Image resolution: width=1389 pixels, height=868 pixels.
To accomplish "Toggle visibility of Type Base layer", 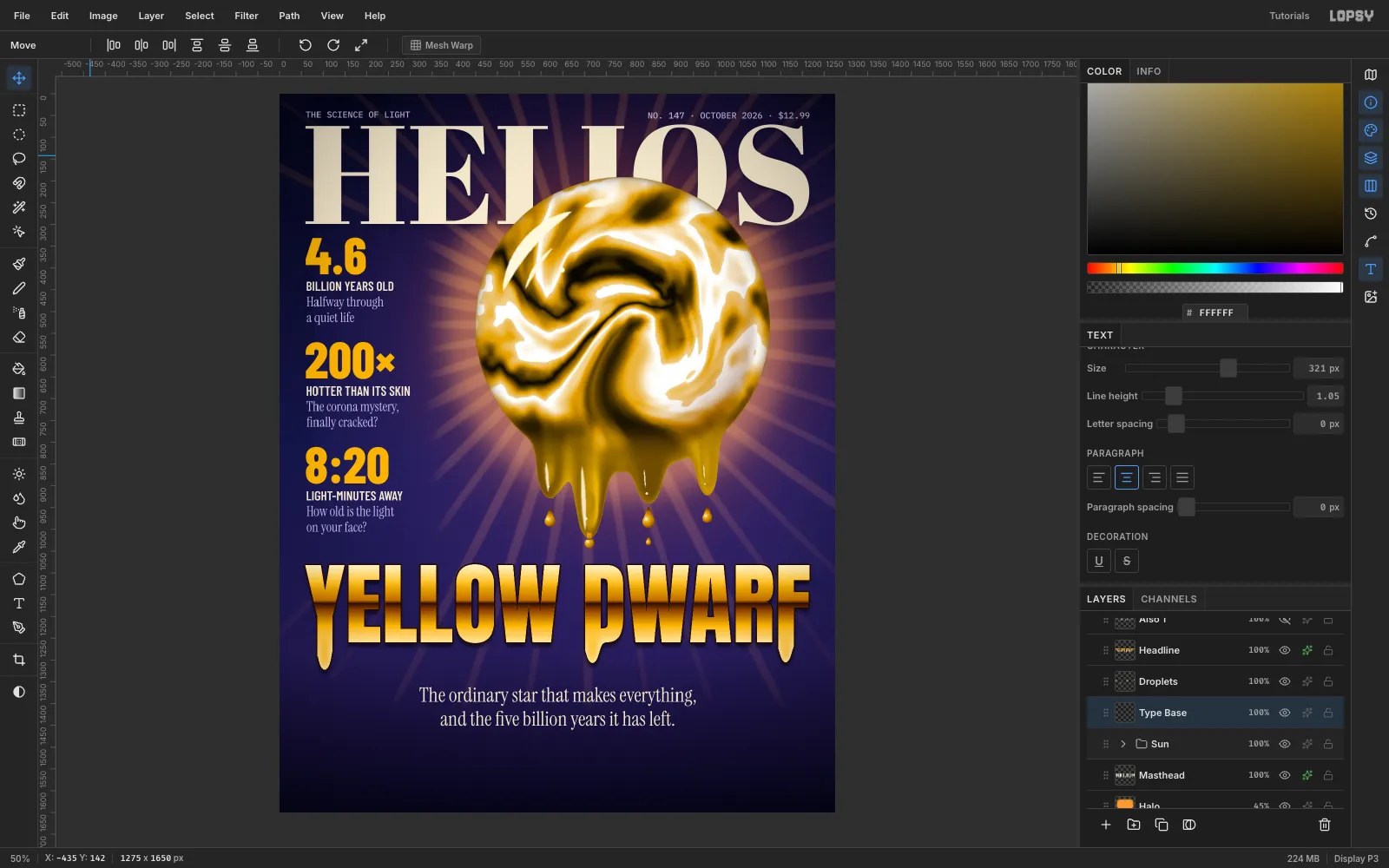I will point(1285,713).
